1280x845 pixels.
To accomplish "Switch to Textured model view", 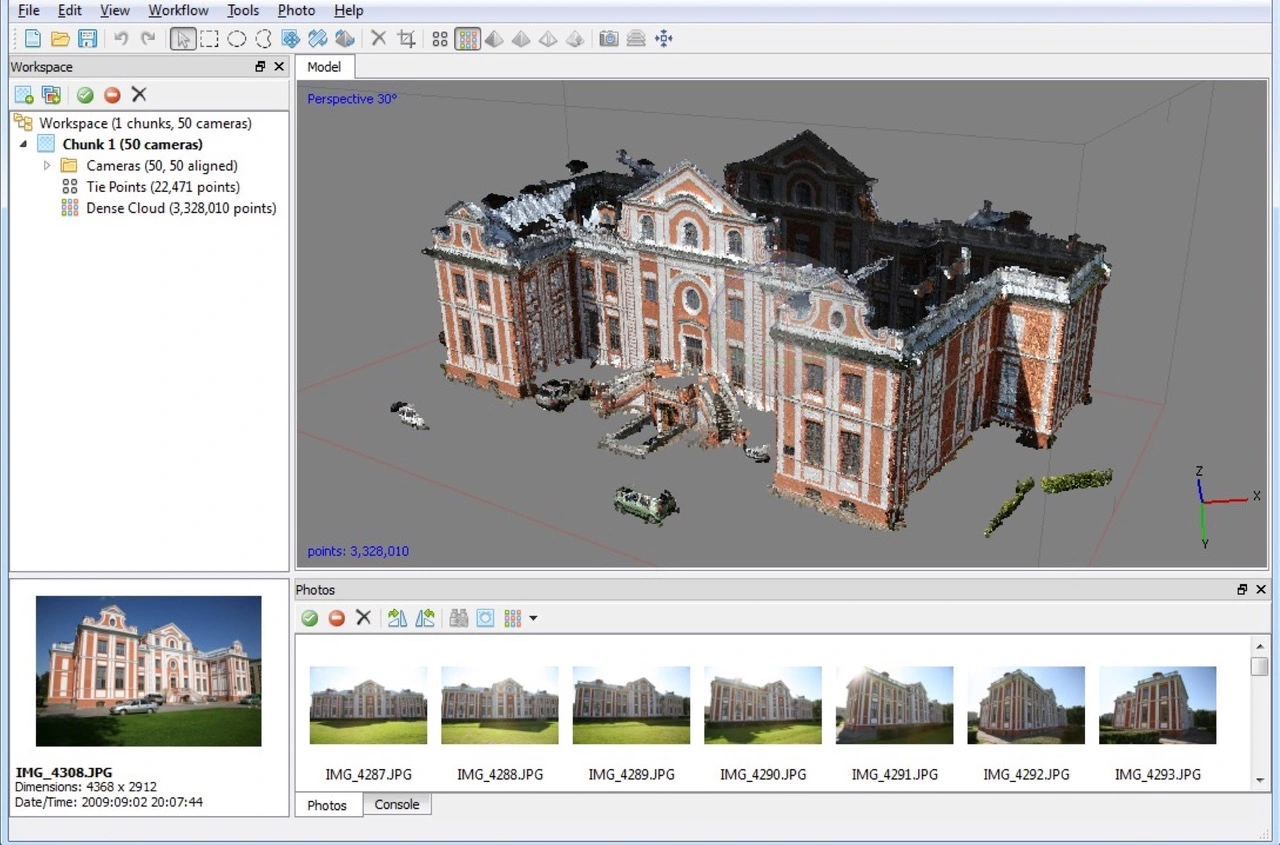I will pos(575,39).
